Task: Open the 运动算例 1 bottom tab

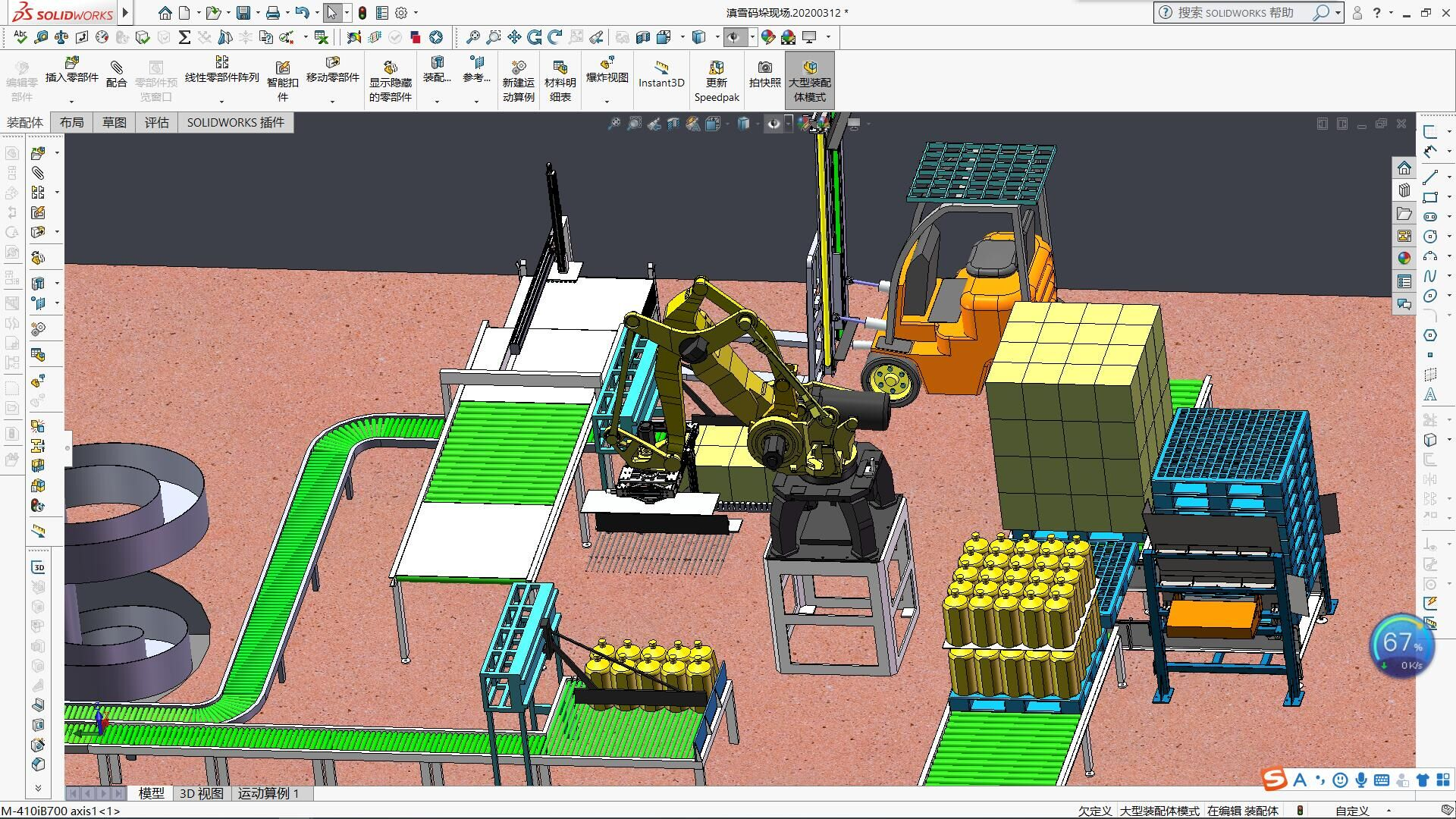Action: point(268,793)
